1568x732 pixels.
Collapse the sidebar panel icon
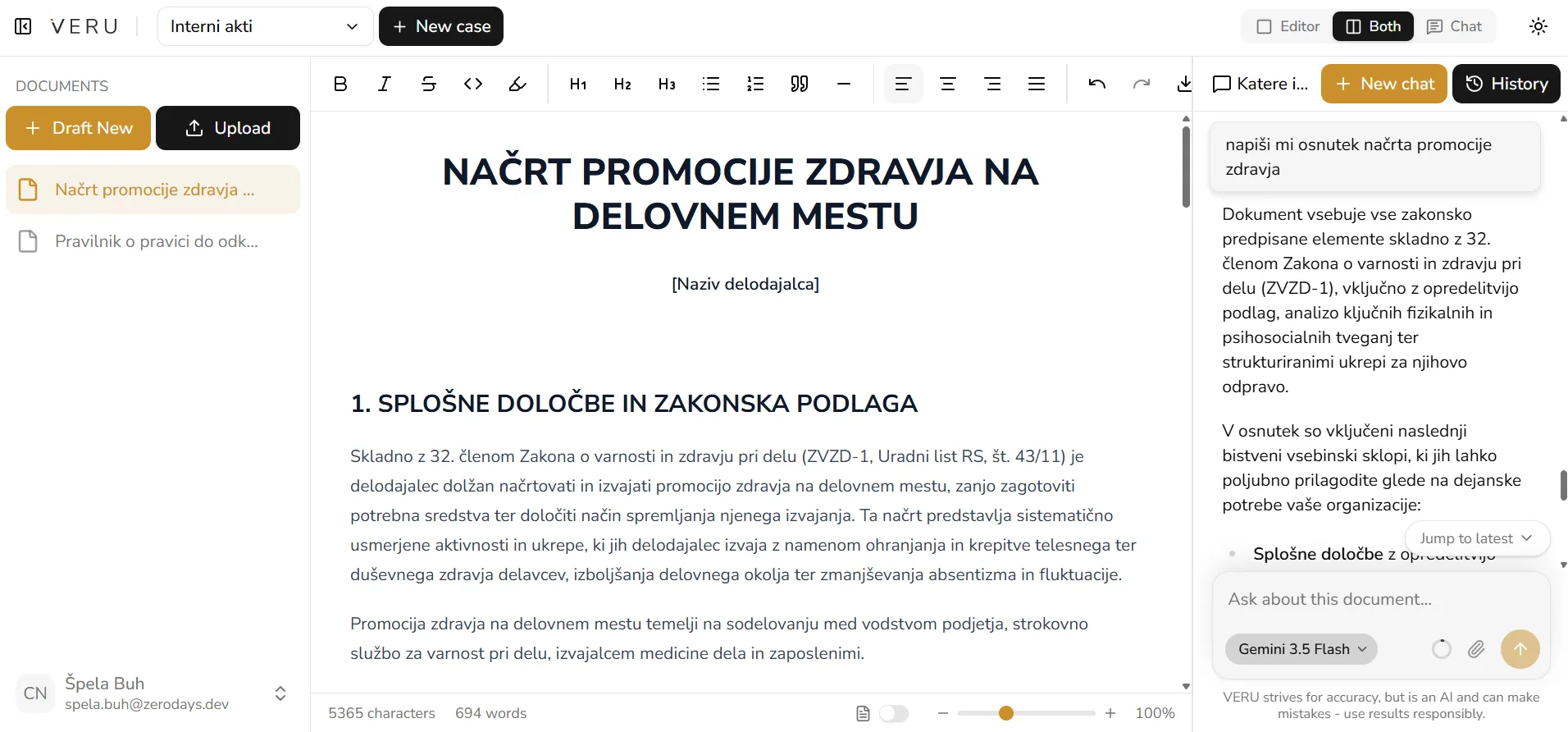point(24,26)
